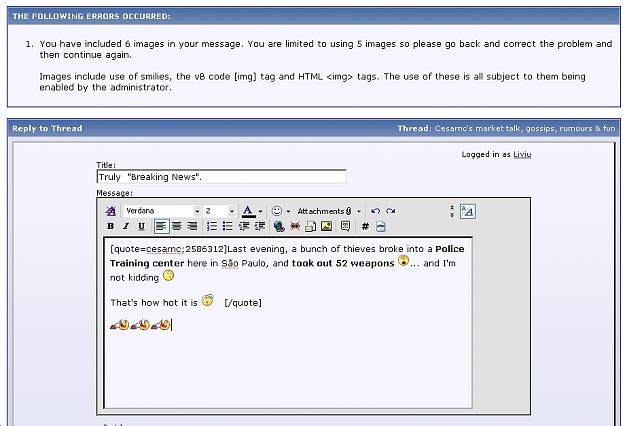The image size is (625, 426).
Task: Click the smiley after 'not kidding'
Action: pos(169,275)
